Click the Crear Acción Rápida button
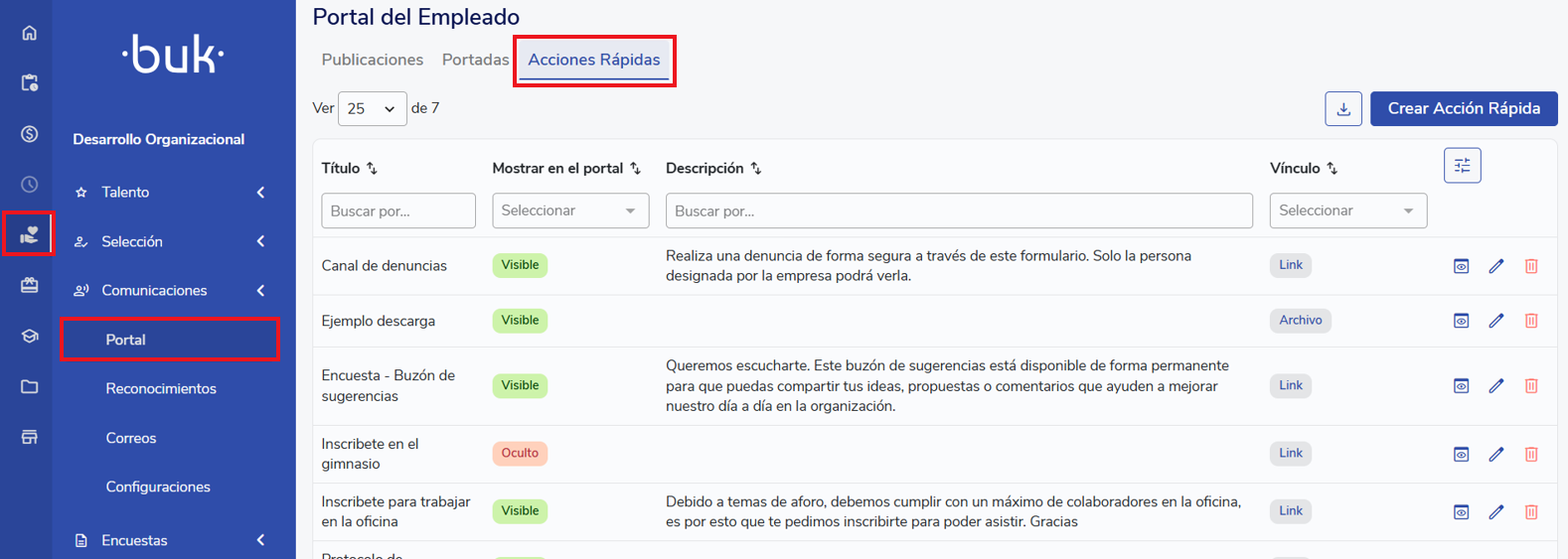 [1463, 109]
